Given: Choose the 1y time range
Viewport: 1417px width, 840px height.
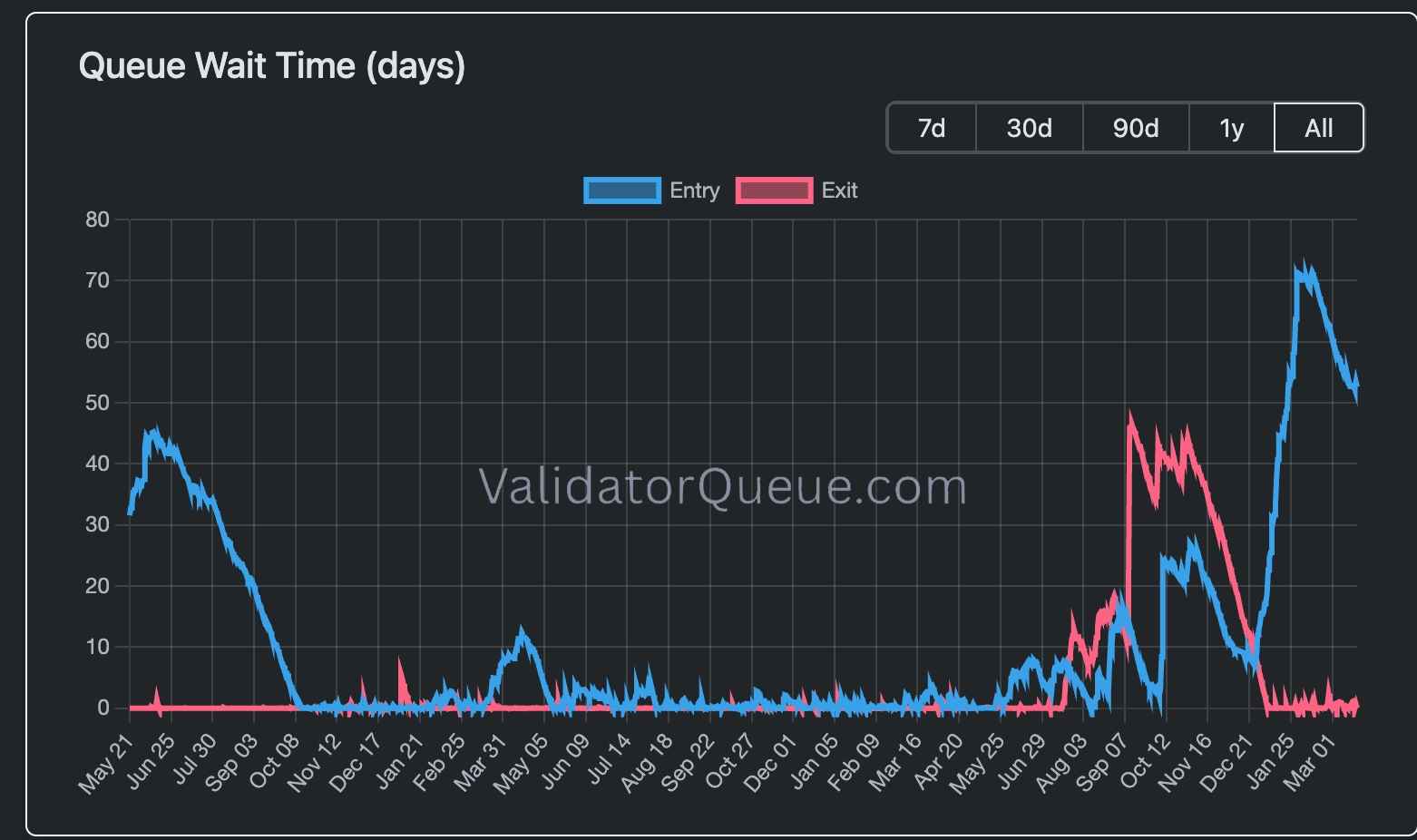Looking at the screenshot, I should pos(1231,128).
